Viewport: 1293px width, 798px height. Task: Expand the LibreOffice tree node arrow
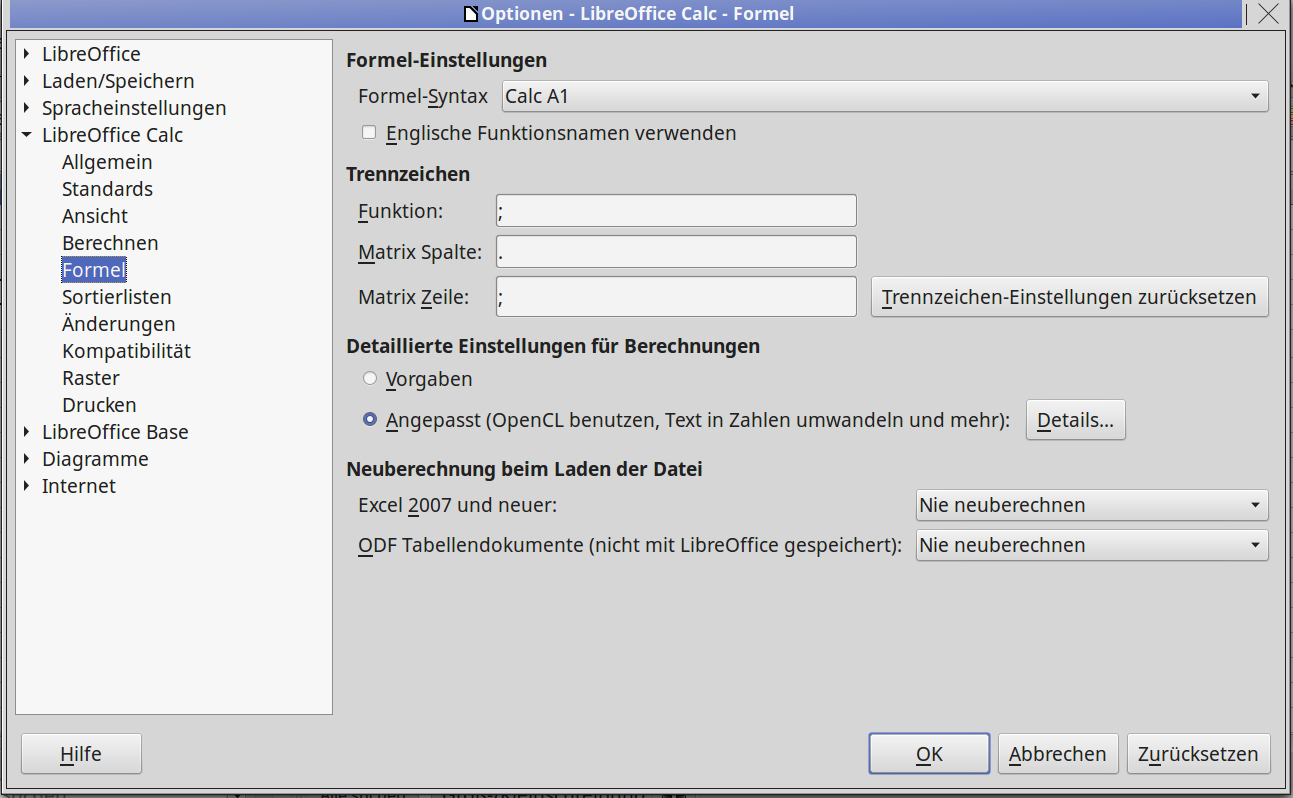[27, 54]
